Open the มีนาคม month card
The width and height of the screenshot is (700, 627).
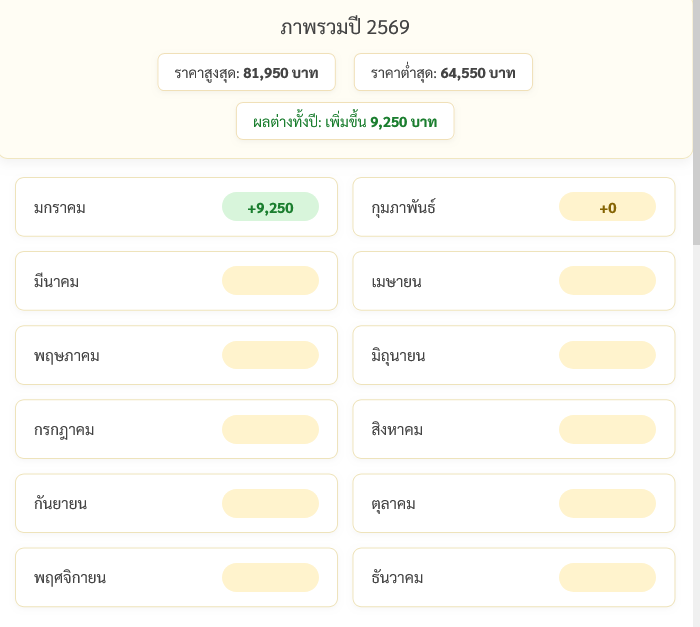120,281
